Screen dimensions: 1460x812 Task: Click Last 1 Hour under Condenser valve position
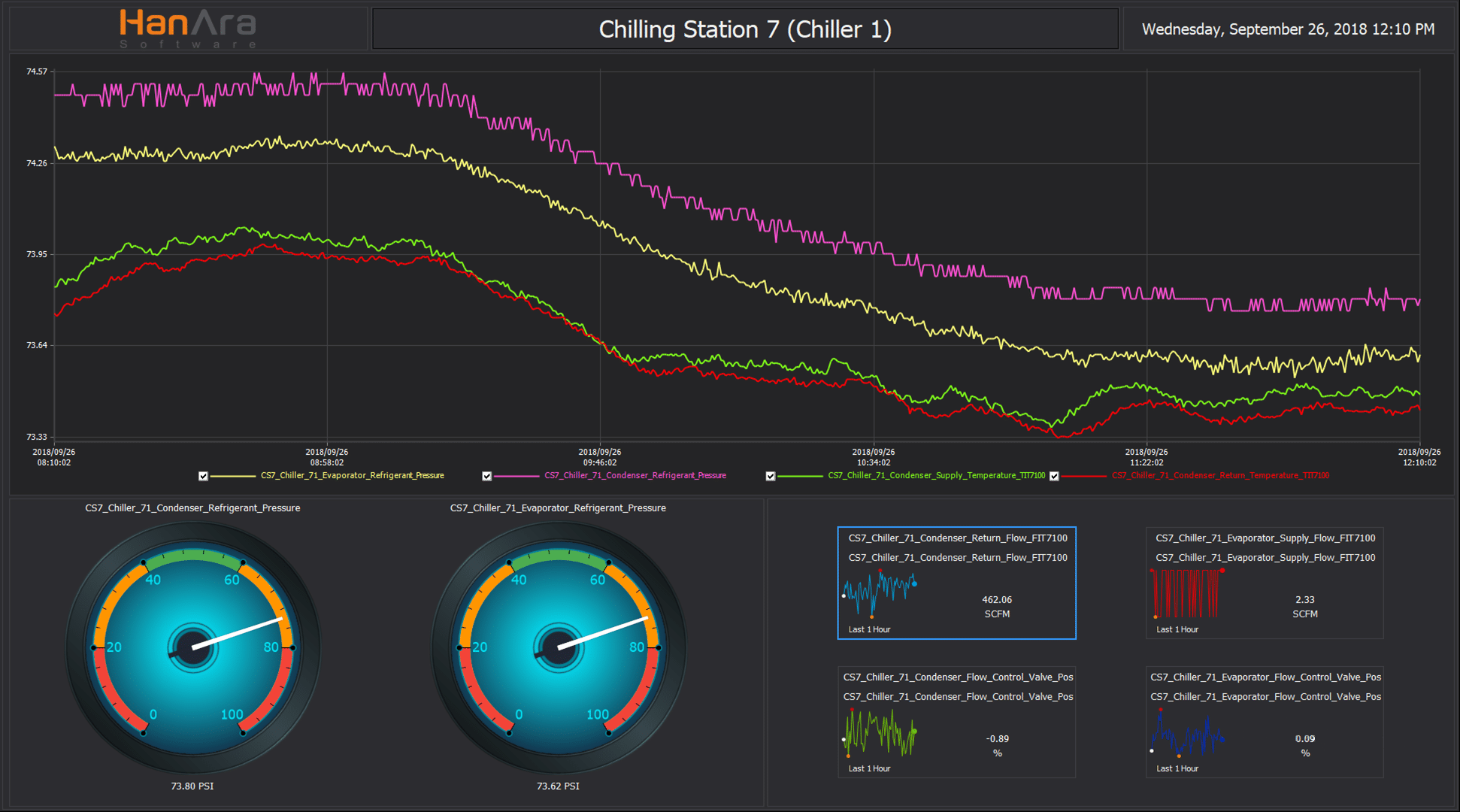click(x=869, y=768)
